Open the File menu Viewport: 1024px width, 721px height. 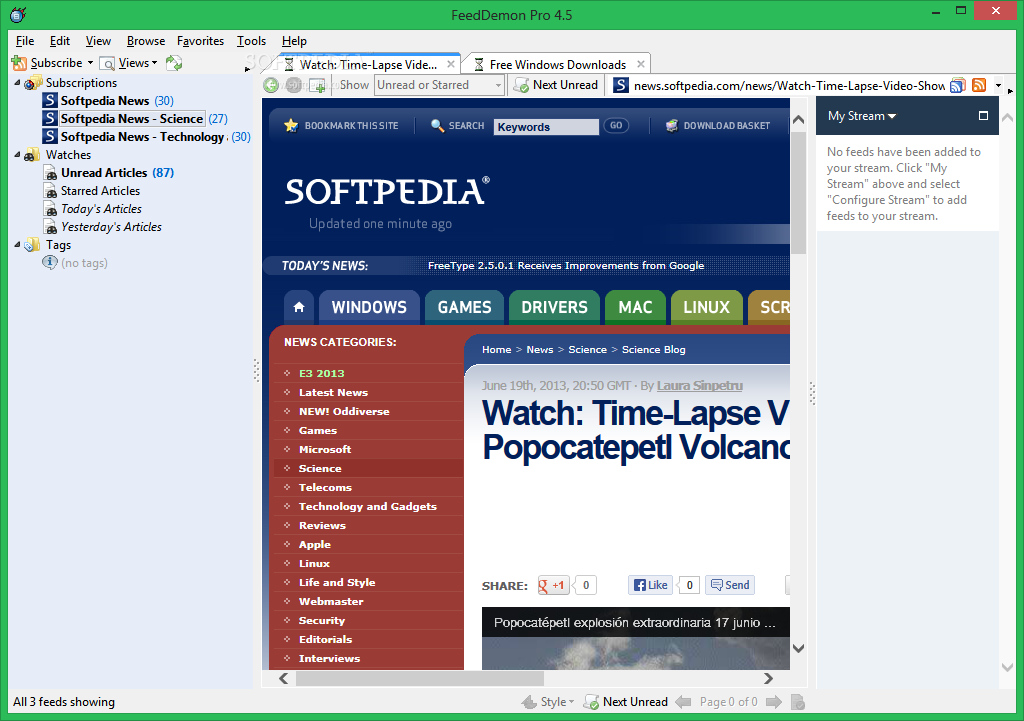(25, 40)
